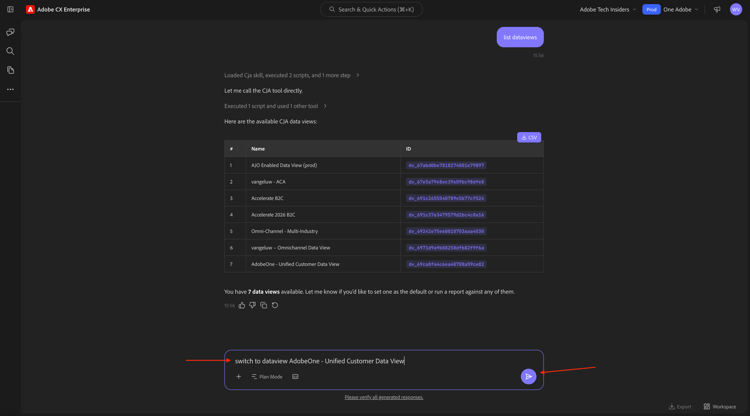Add an attachment with the plus icon
The width and height of the screenshot is (750, 416).
click(238, 377)
